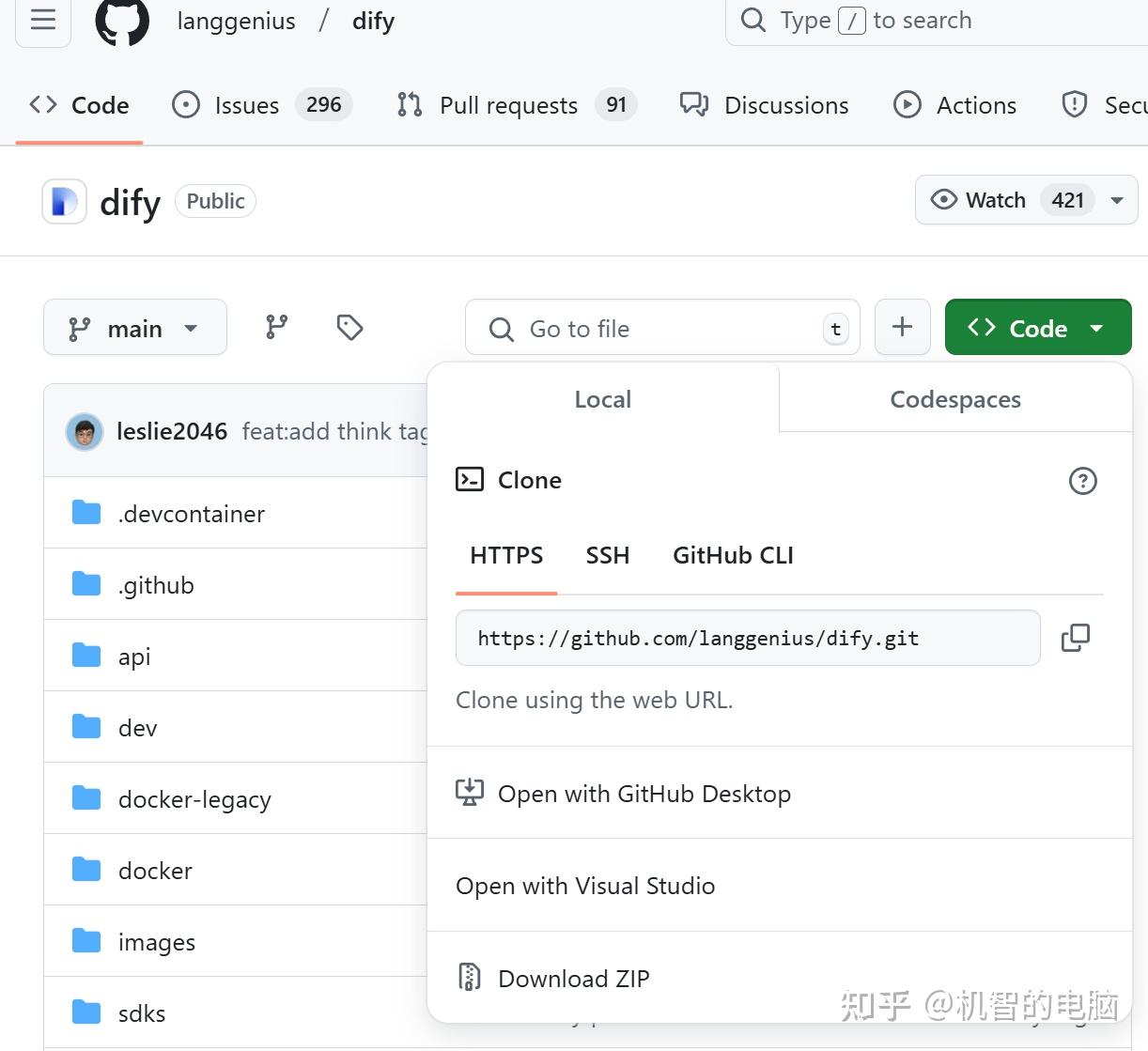Open the api folder
Viewport: 1148px width, 1051px height.
point(134,657)
